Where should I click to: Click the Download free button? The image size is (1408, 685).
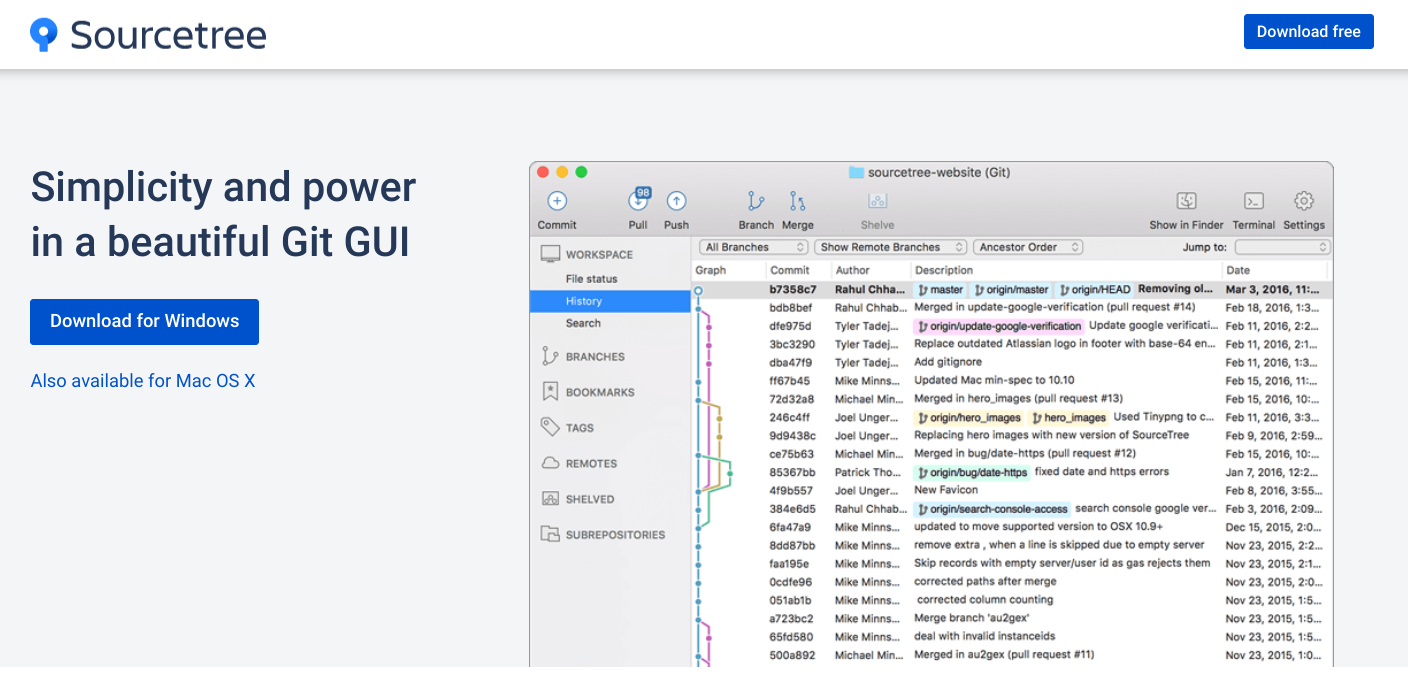tap(1308, 32)
